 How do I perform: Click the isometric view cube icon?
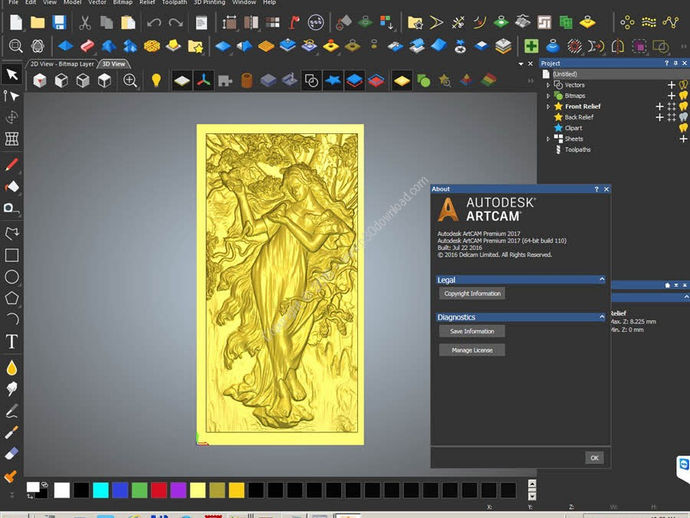coord(40,81)
